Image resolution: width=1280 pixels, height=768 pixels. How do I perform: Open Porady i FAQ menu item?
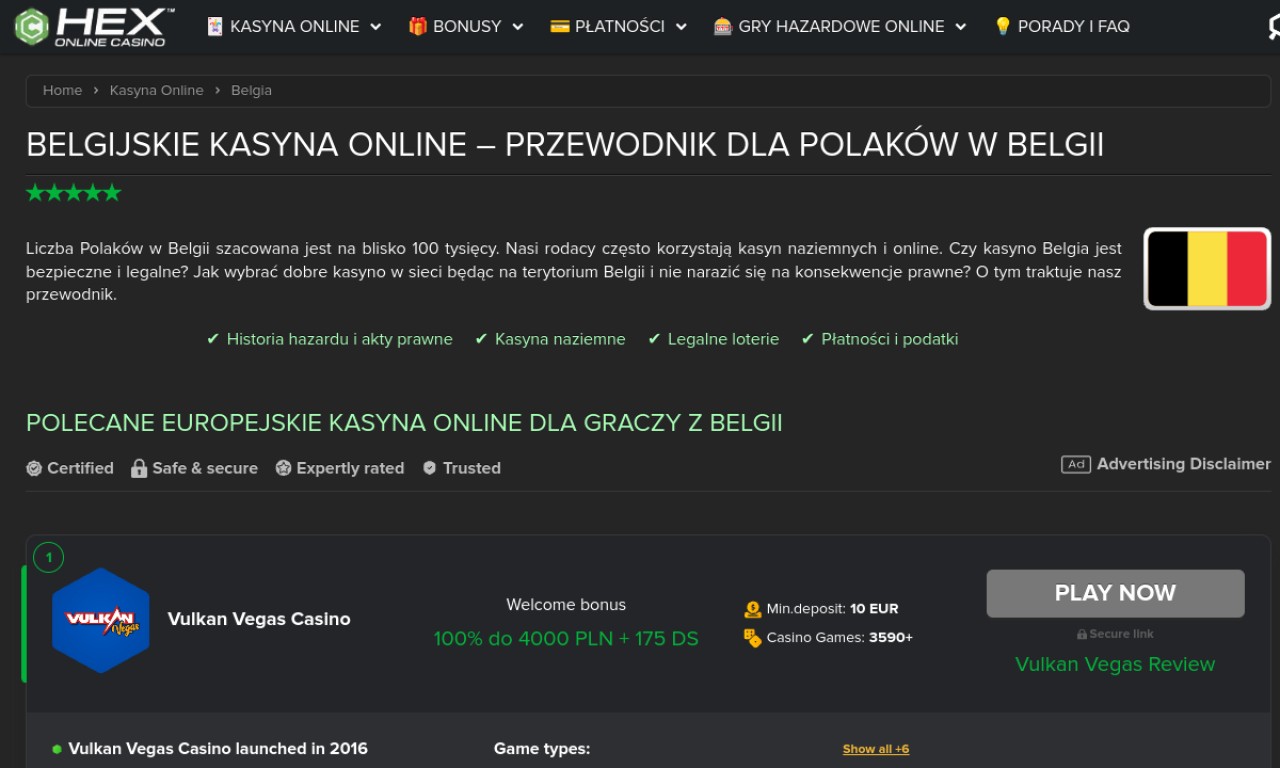click(x=1061, y=27)
